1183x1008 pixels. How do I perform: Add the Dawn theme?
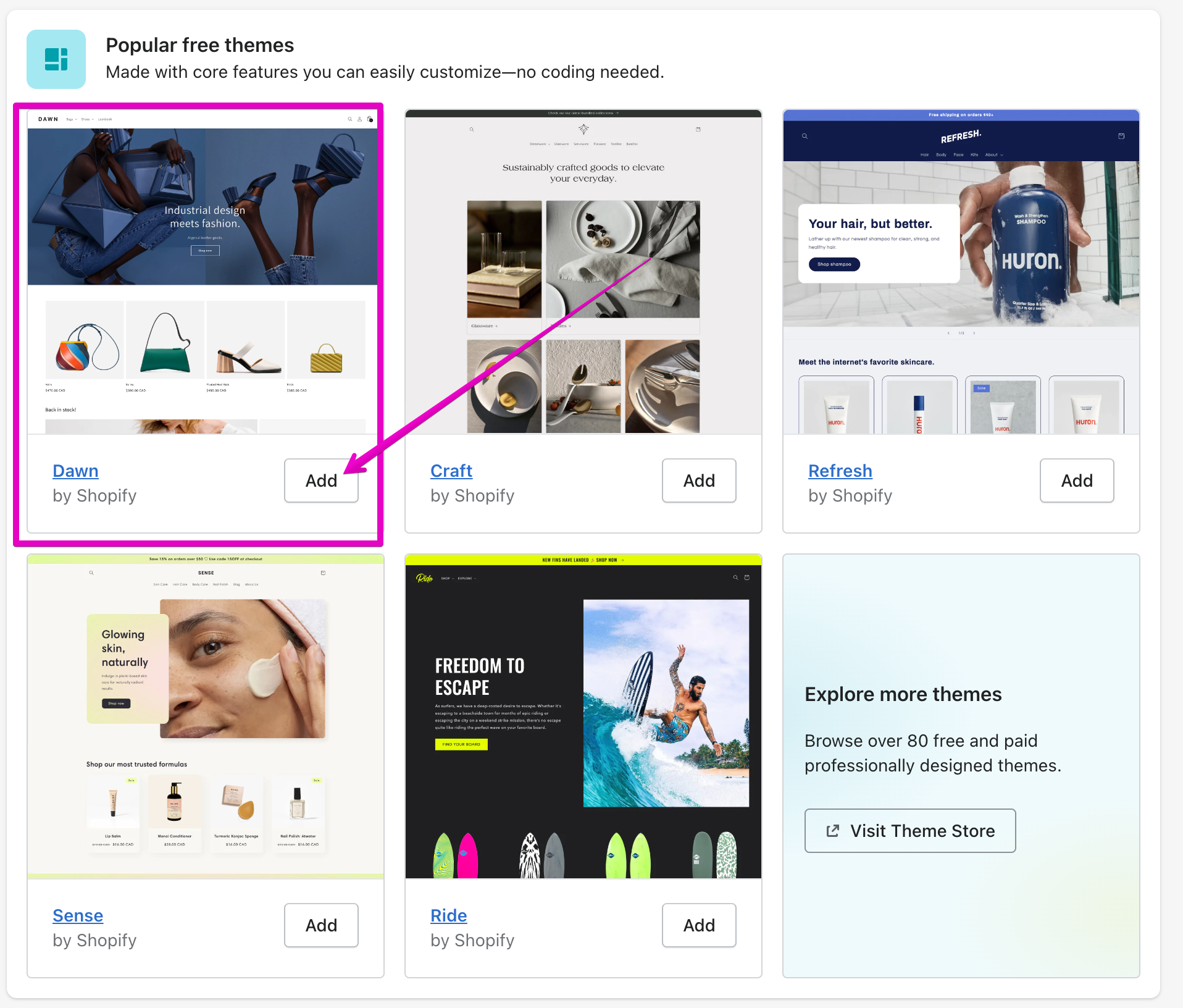[x=321, y=481]
